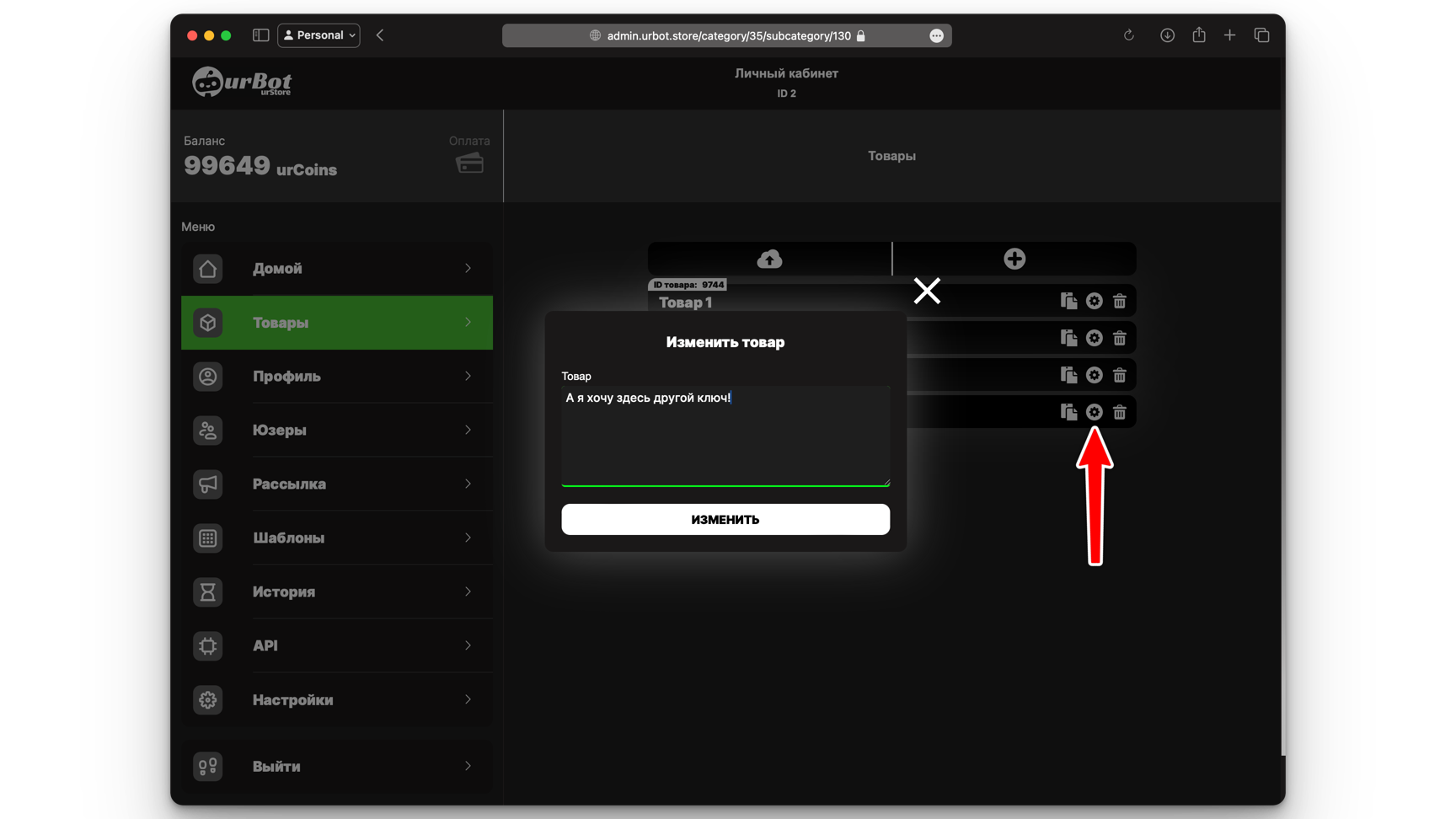1456x819 pixels.
Task: Expand the Шаблоны chevron arrow
Action: click(x=468, y=538)
